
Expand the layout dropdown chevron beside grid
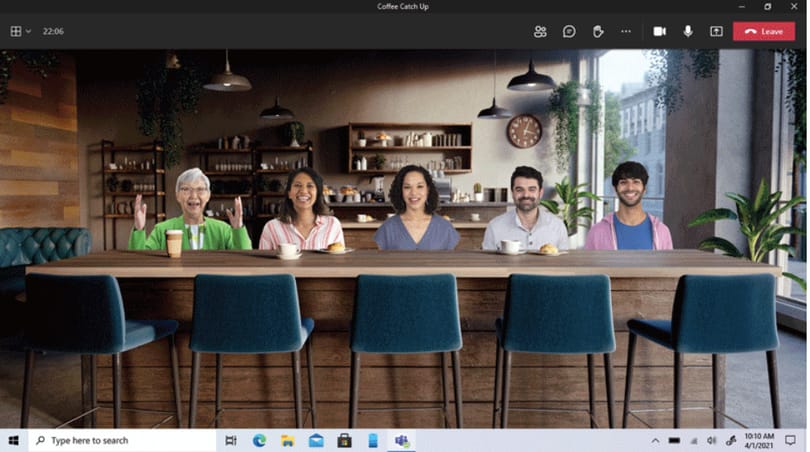[x=28, y=32]
